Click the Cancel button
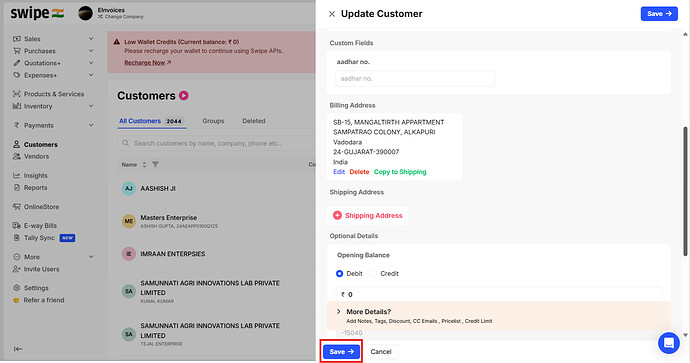Screen dimensions: 690x363 (x=381, y=352)
